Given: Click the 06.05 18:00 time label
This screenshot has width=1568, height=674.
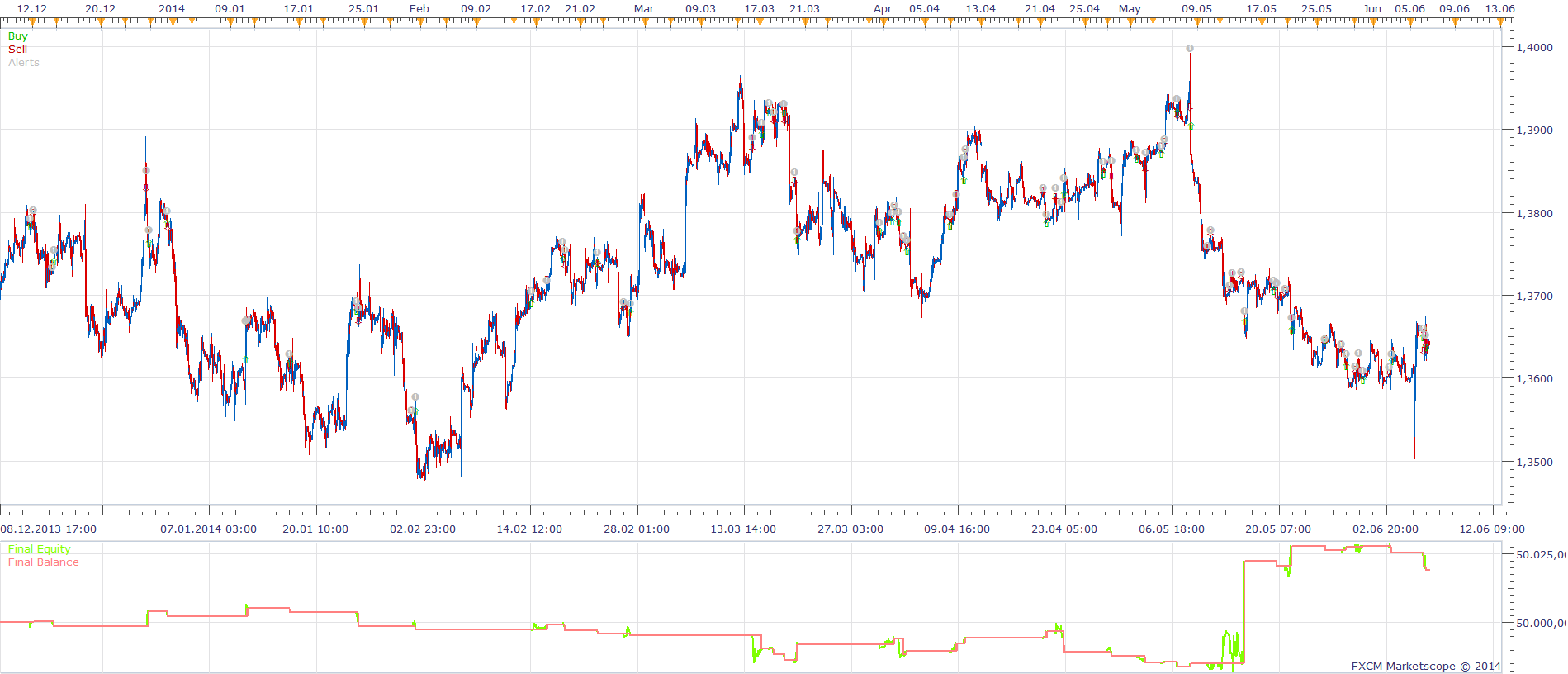Looking at the screenshot, I should (x=1172, y=529).
